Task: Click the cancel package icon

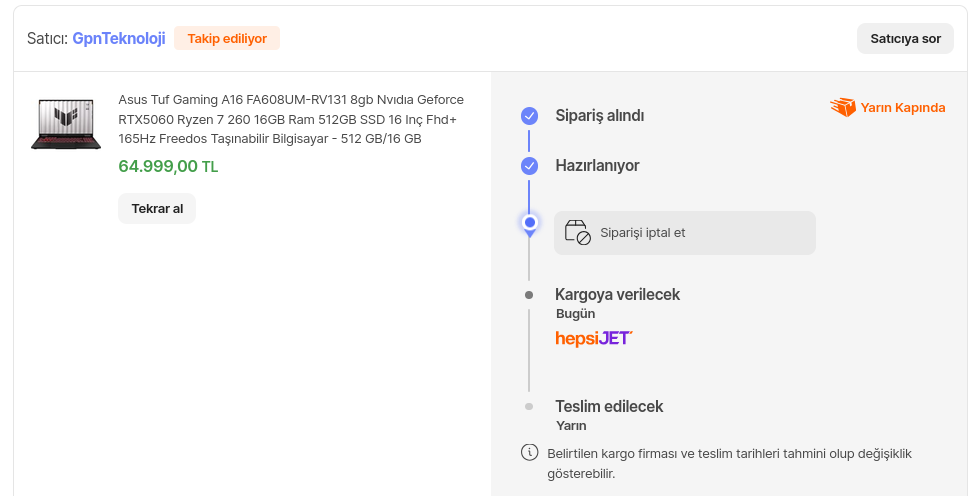Action: [x=578, y=232]
